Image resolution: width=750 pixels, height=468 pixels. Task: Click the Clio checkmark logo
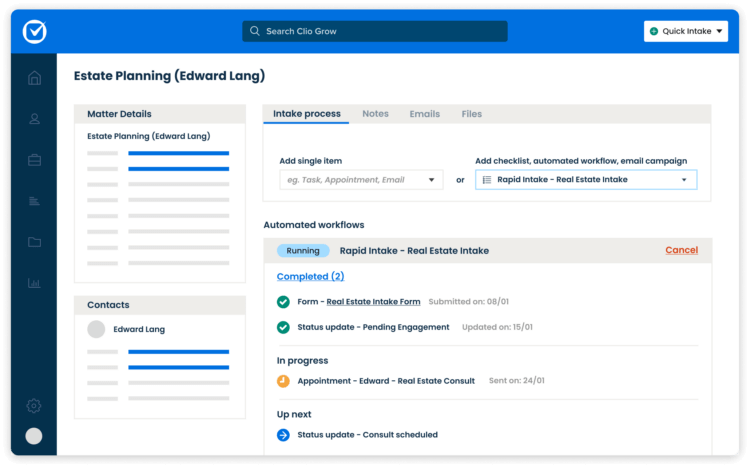tap(34, 32)
